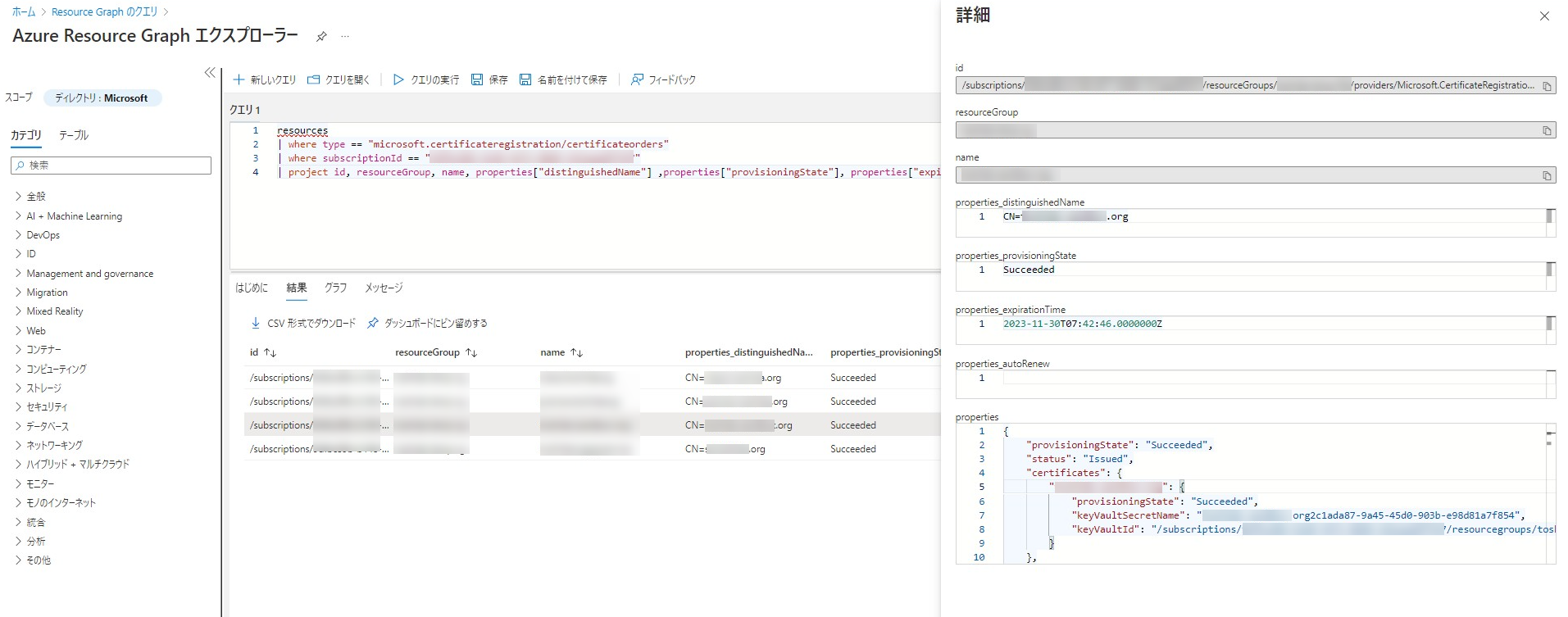Click Succeeded in properties_provisioningState detail field
The height and width of the screenshot is (617, 1568).
click(1029, 270)
